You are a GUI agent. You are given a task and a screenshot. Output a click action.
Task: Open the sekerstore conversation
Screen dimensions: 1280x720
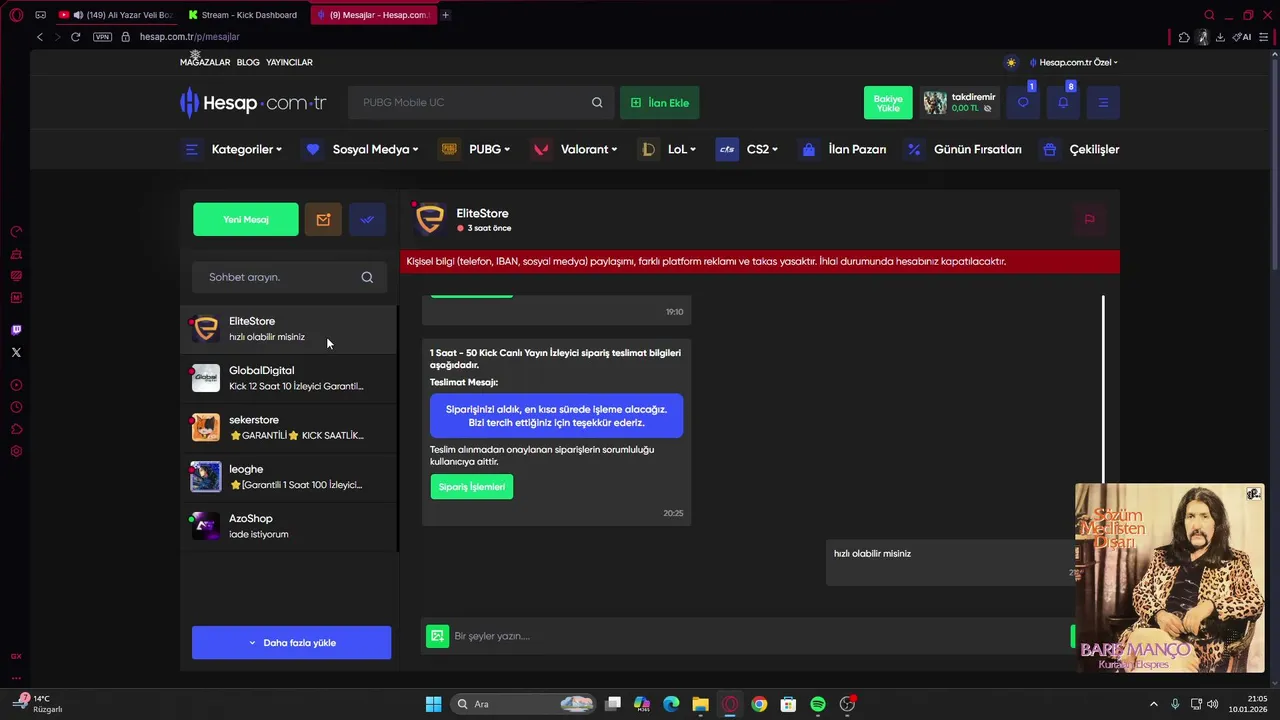(x=289, y=427)
